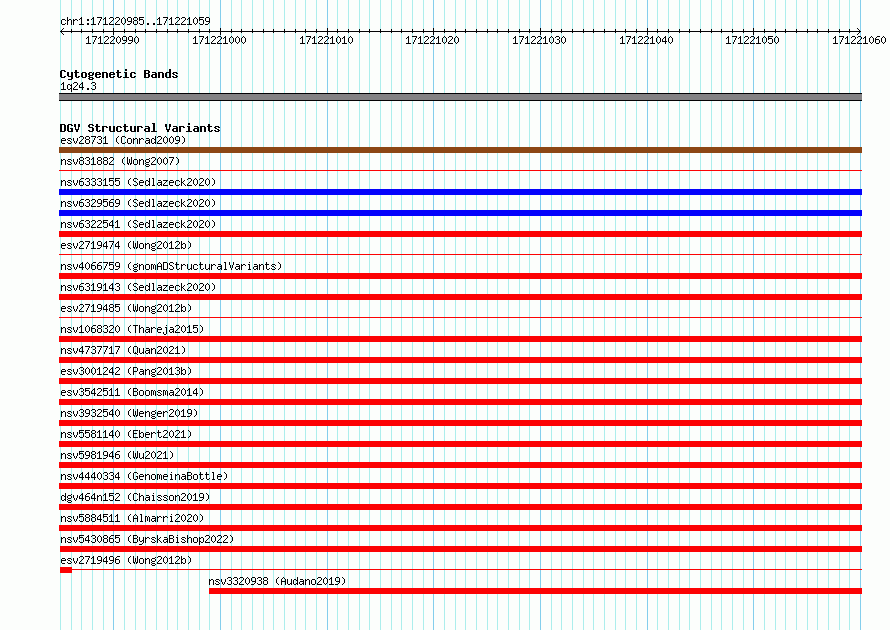Open esv3542511 (Boomsma2014) variant label
Viewport: 890px width, 630px height.
coord(132,392)
